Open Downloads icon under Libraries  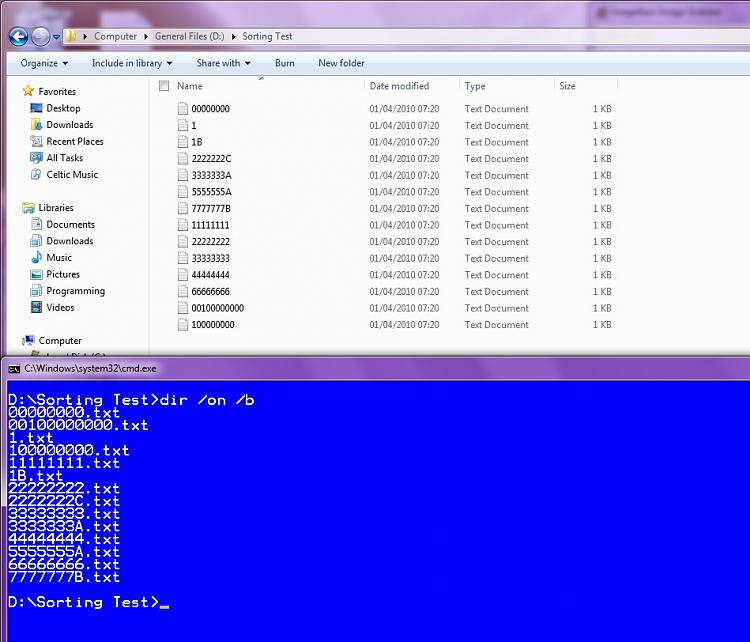pyautogui.click(x=36, y=241)
